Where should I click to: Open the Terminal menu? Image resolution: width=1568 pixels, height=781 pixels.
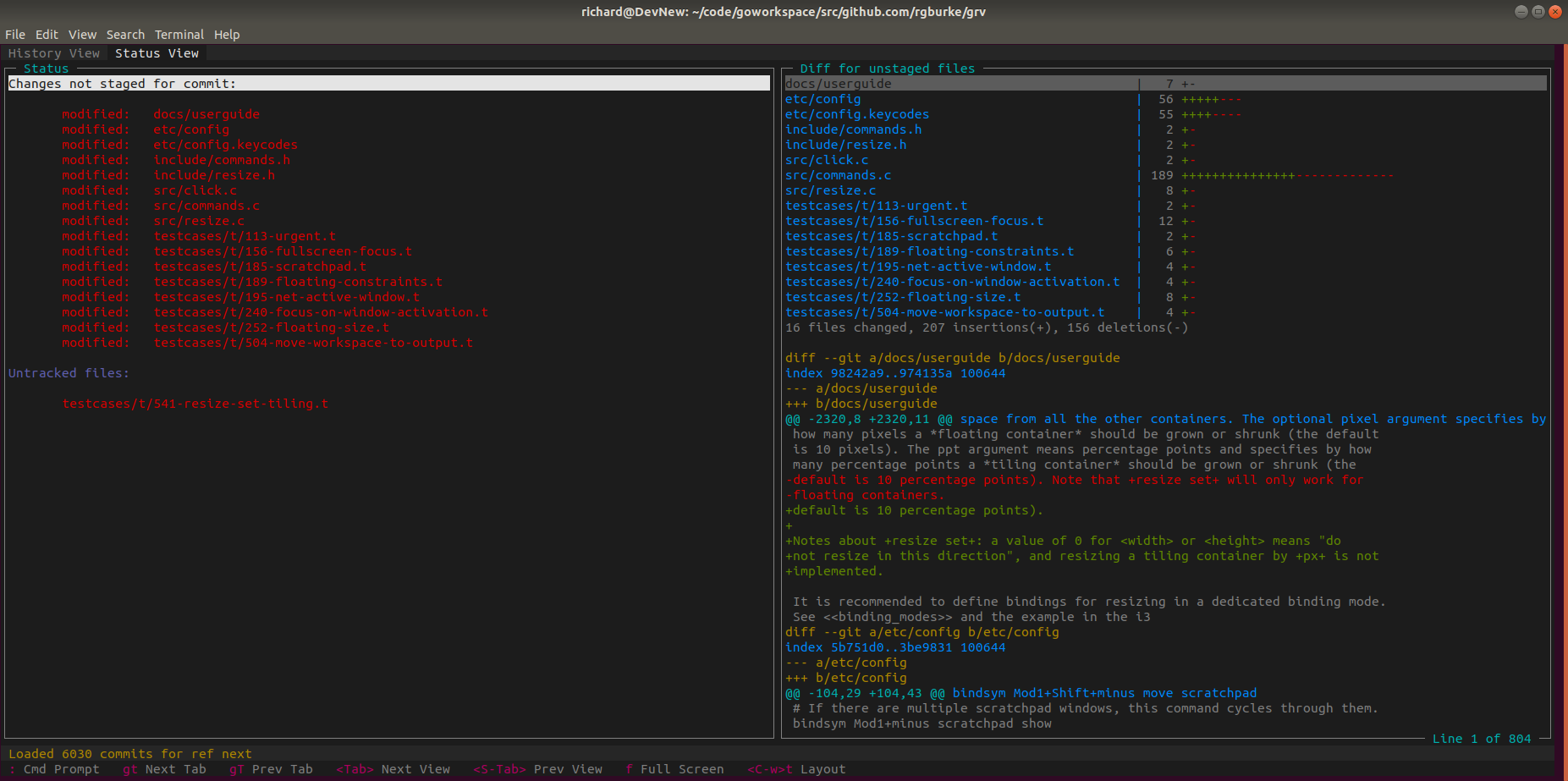[179, 35]
